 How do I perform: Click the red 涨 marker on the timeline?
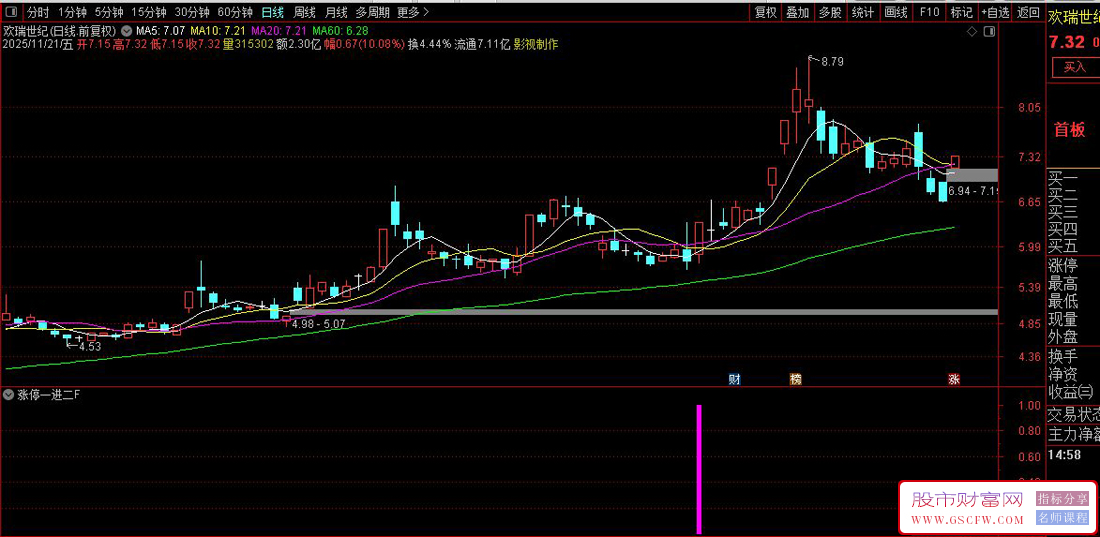point(954,379)
